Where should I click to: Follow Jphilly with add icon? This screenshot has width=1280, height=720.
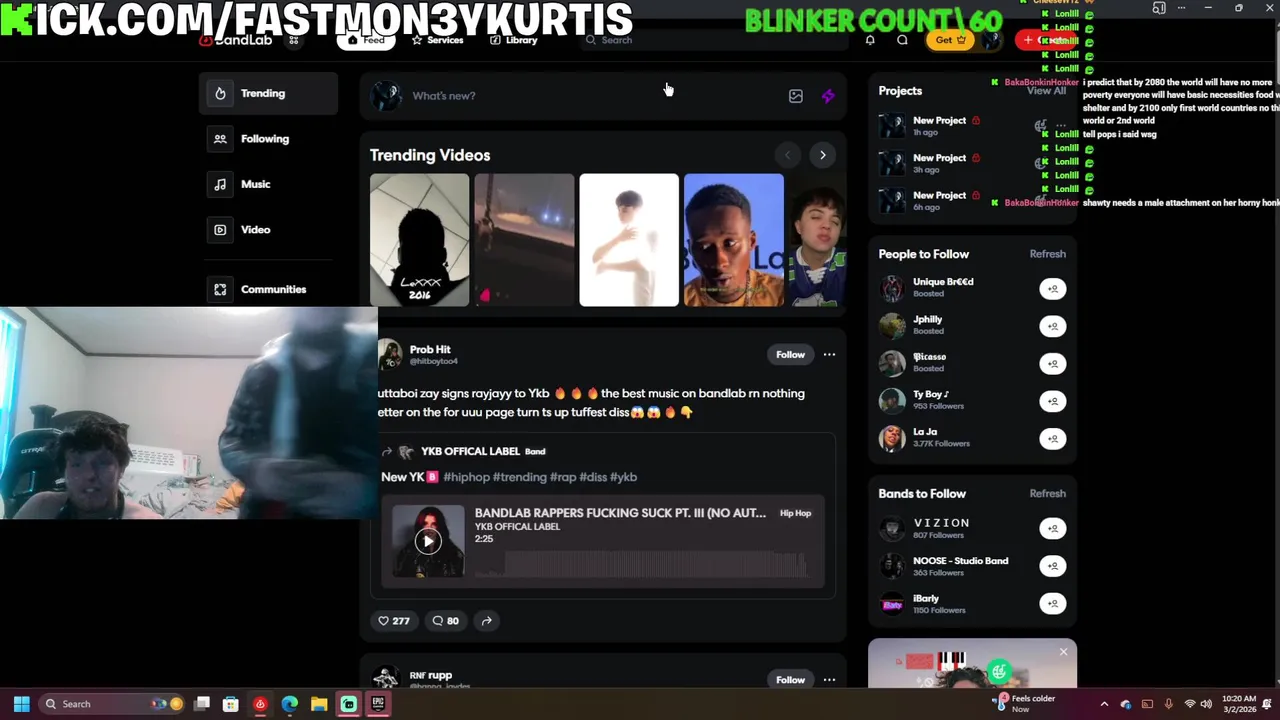(x=1053, y=326)
